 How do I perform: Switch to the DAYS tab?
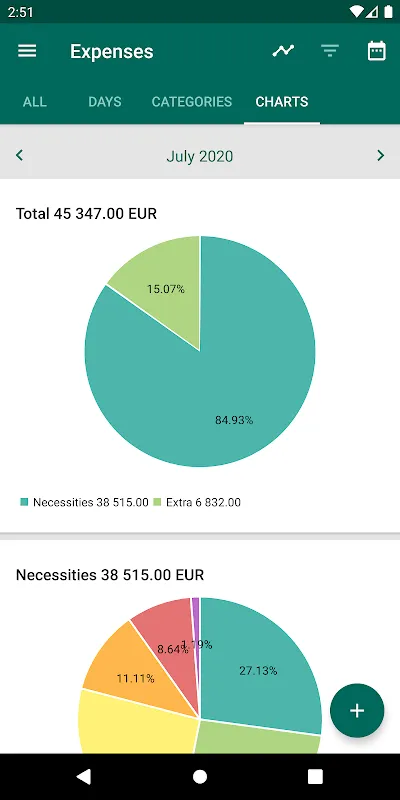coord(105,102)
